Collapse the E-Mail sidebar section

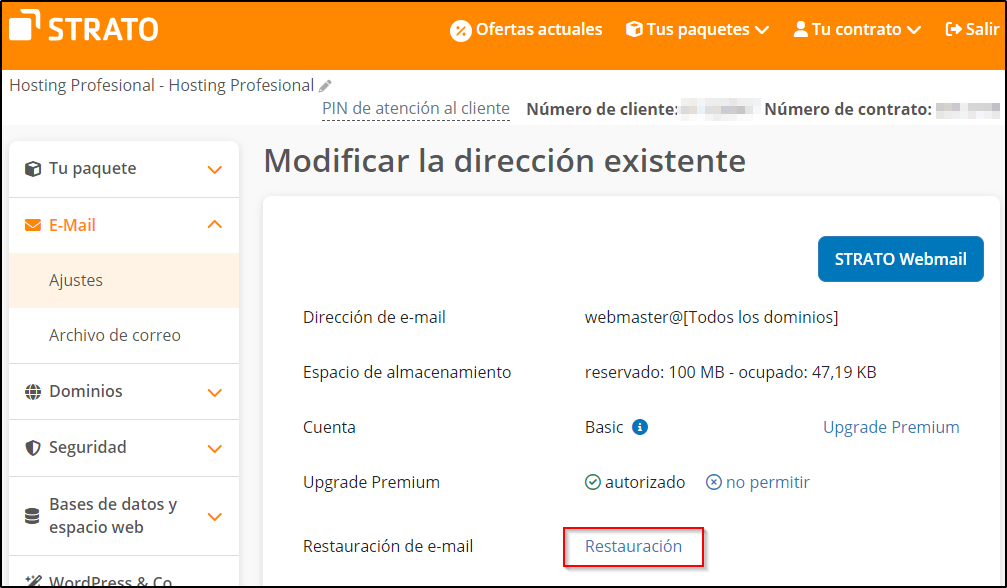[x=214, y=225]
